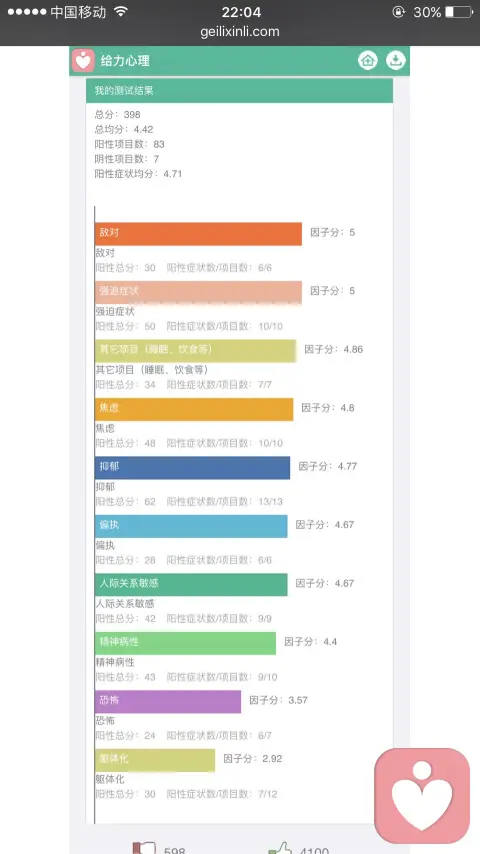Tap the download icon in the header

click(x=396, y=60)
